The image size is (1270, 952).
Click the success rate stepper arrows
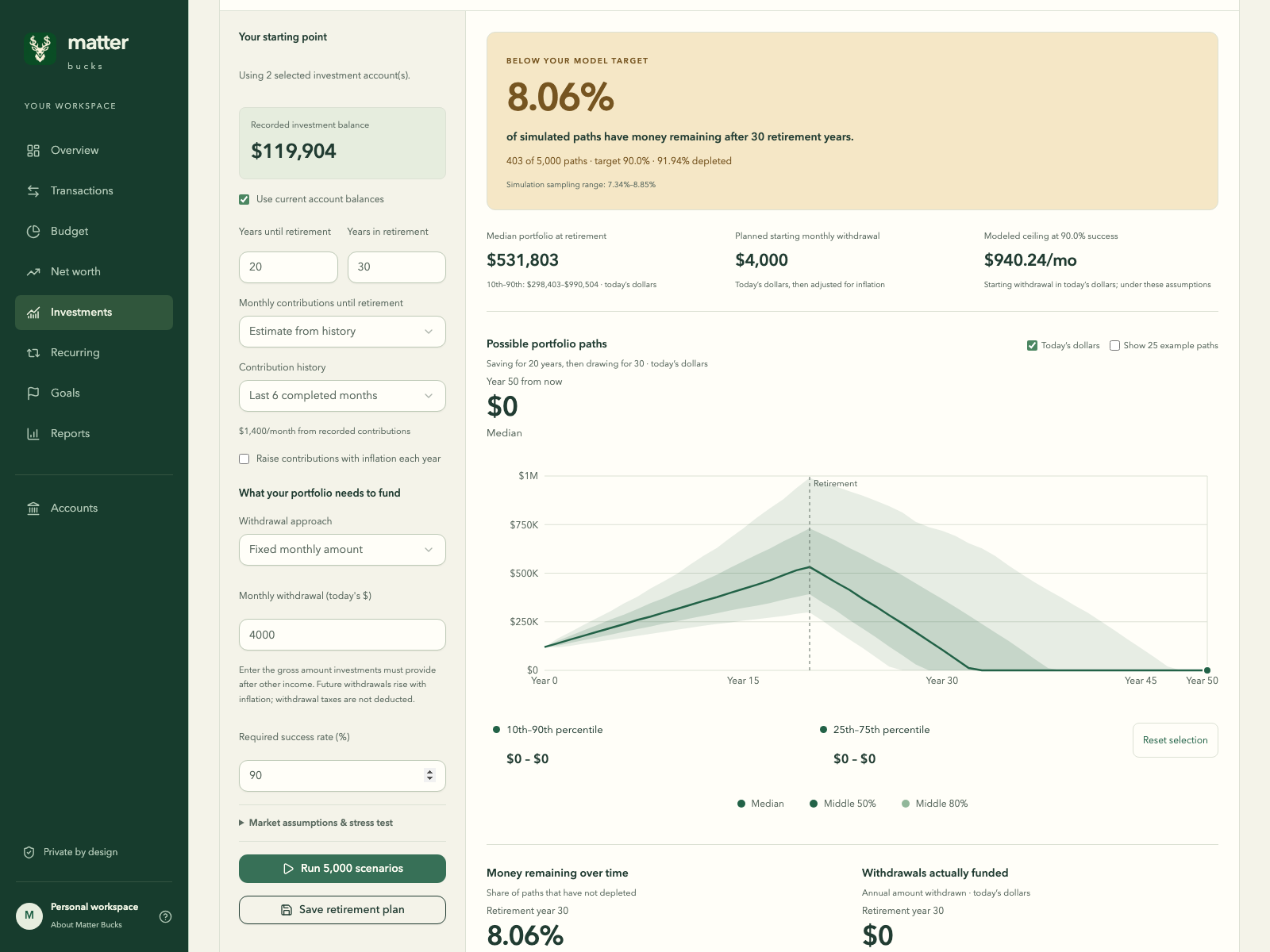tap(429, 775)
